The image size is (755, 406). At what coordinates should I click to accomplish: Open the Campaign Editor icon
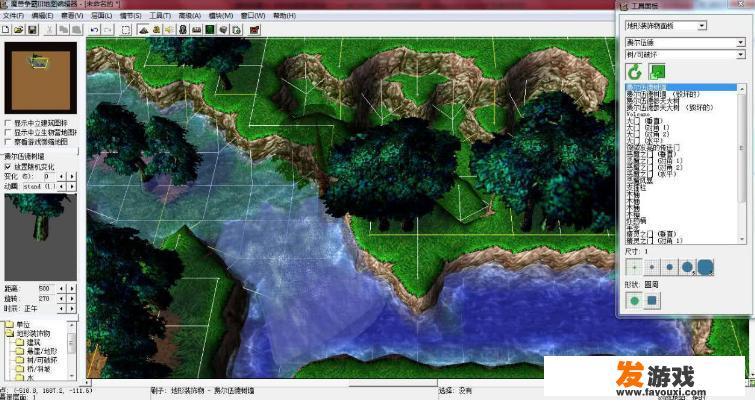[x=196, y=30]
